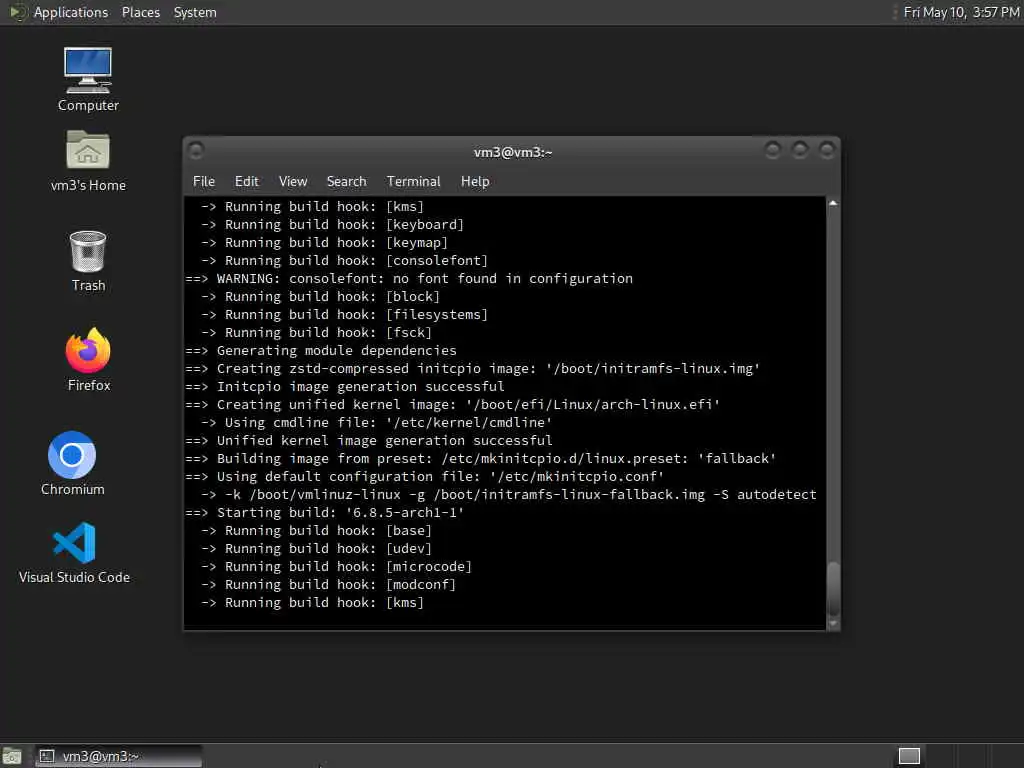Open the terminal Edit menu
1024x768 pixels.
[246, 182]
